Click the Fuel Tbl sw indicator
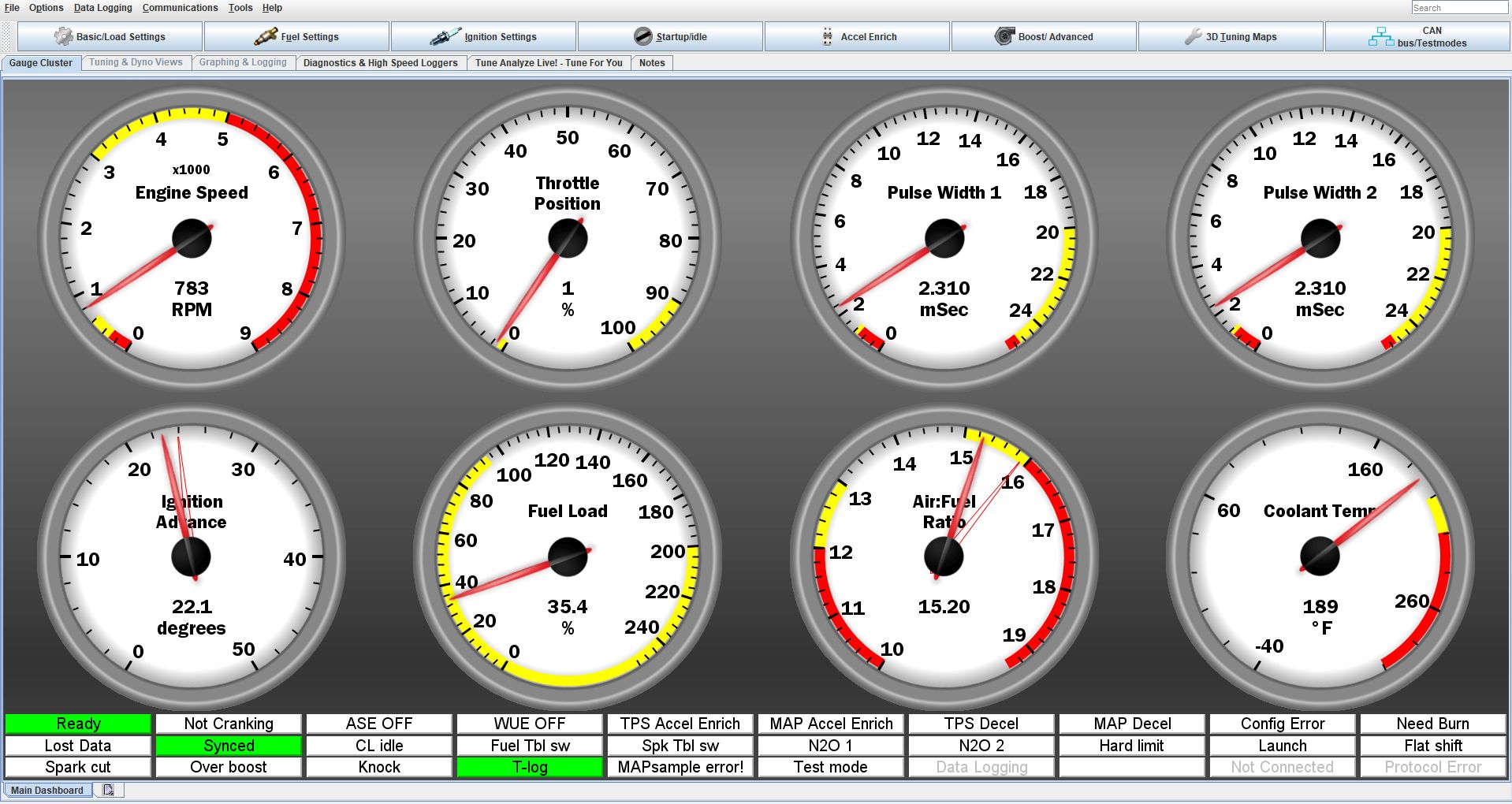The height and width of the screenshot is (804, 1512). [x=530, y=746]
